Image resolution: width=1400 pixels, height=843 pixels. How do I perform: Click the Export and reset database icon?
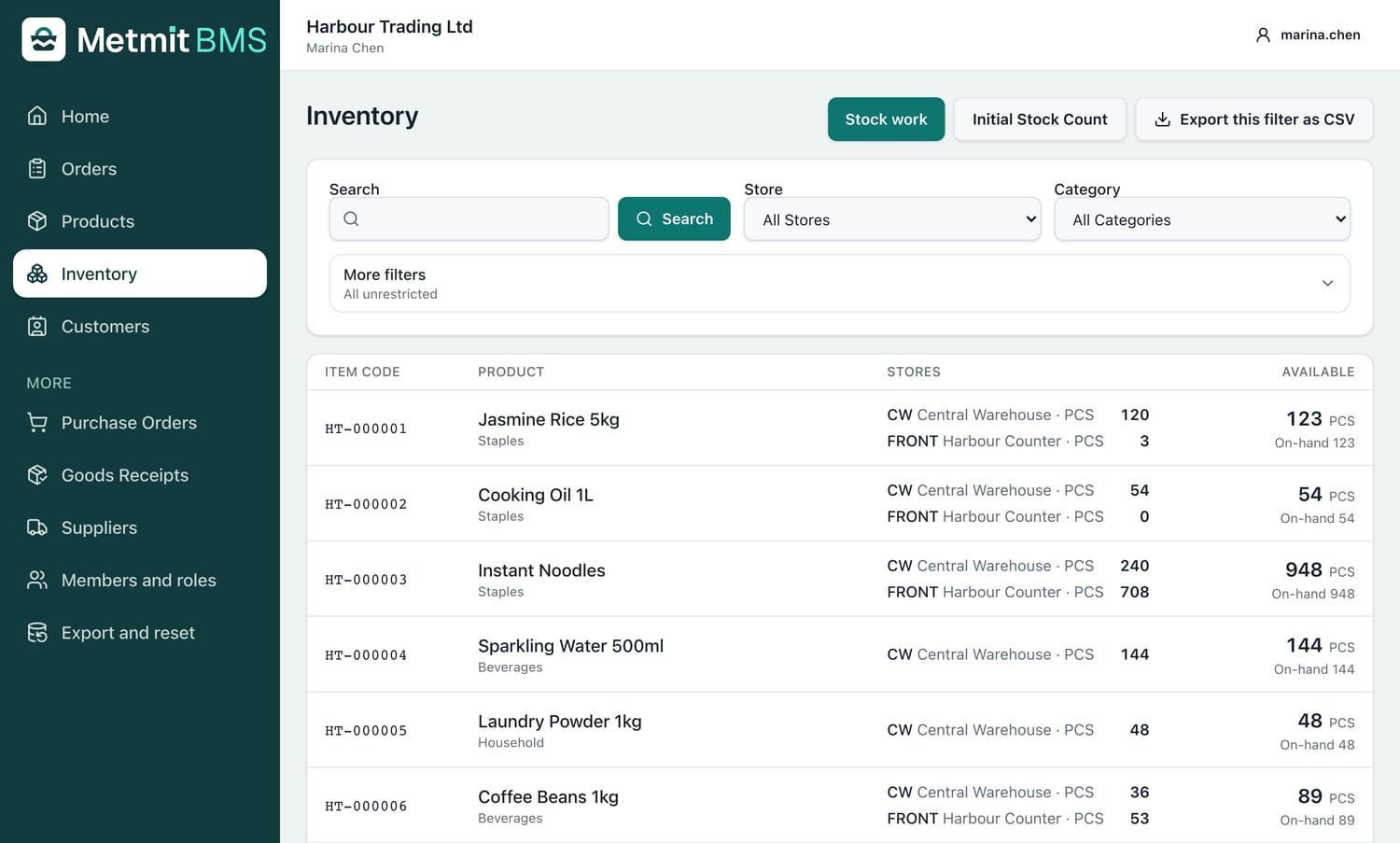click(x=37, y=632)
